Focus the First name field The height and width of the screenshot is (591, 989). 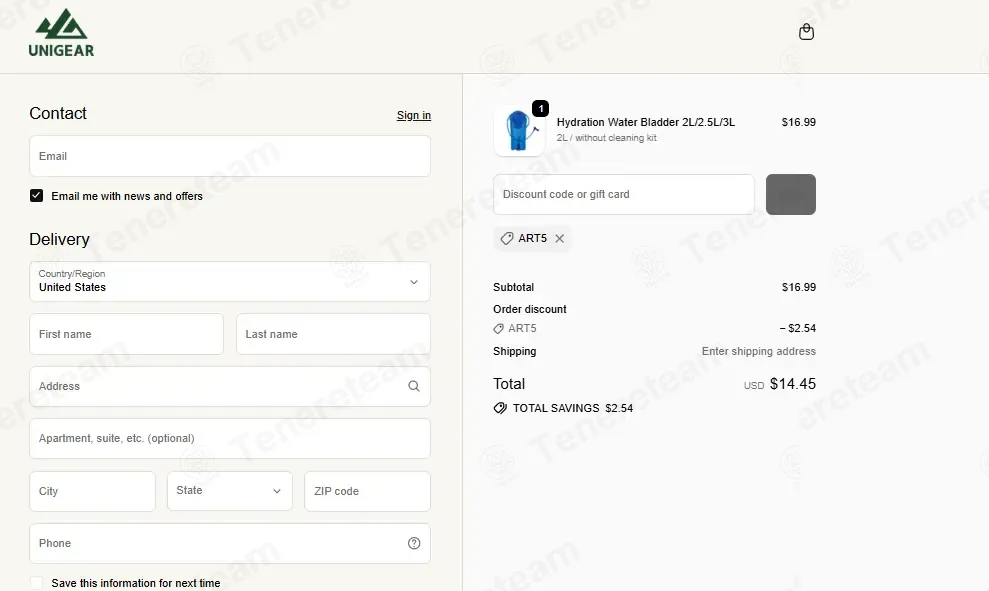[x=126, y=334]
